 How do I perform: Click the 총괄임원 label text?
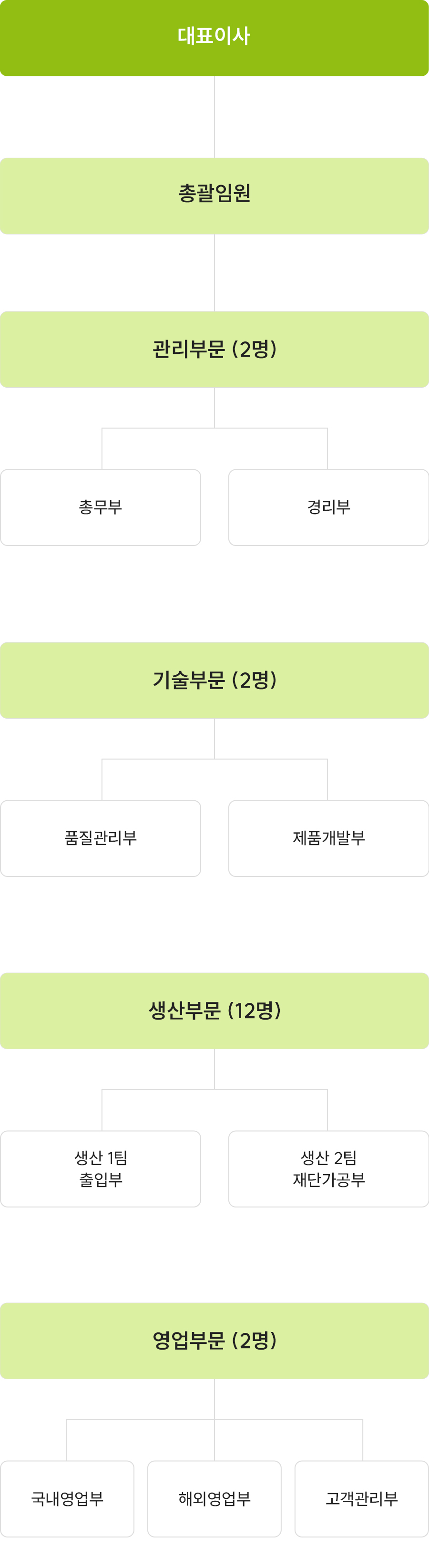214,194
